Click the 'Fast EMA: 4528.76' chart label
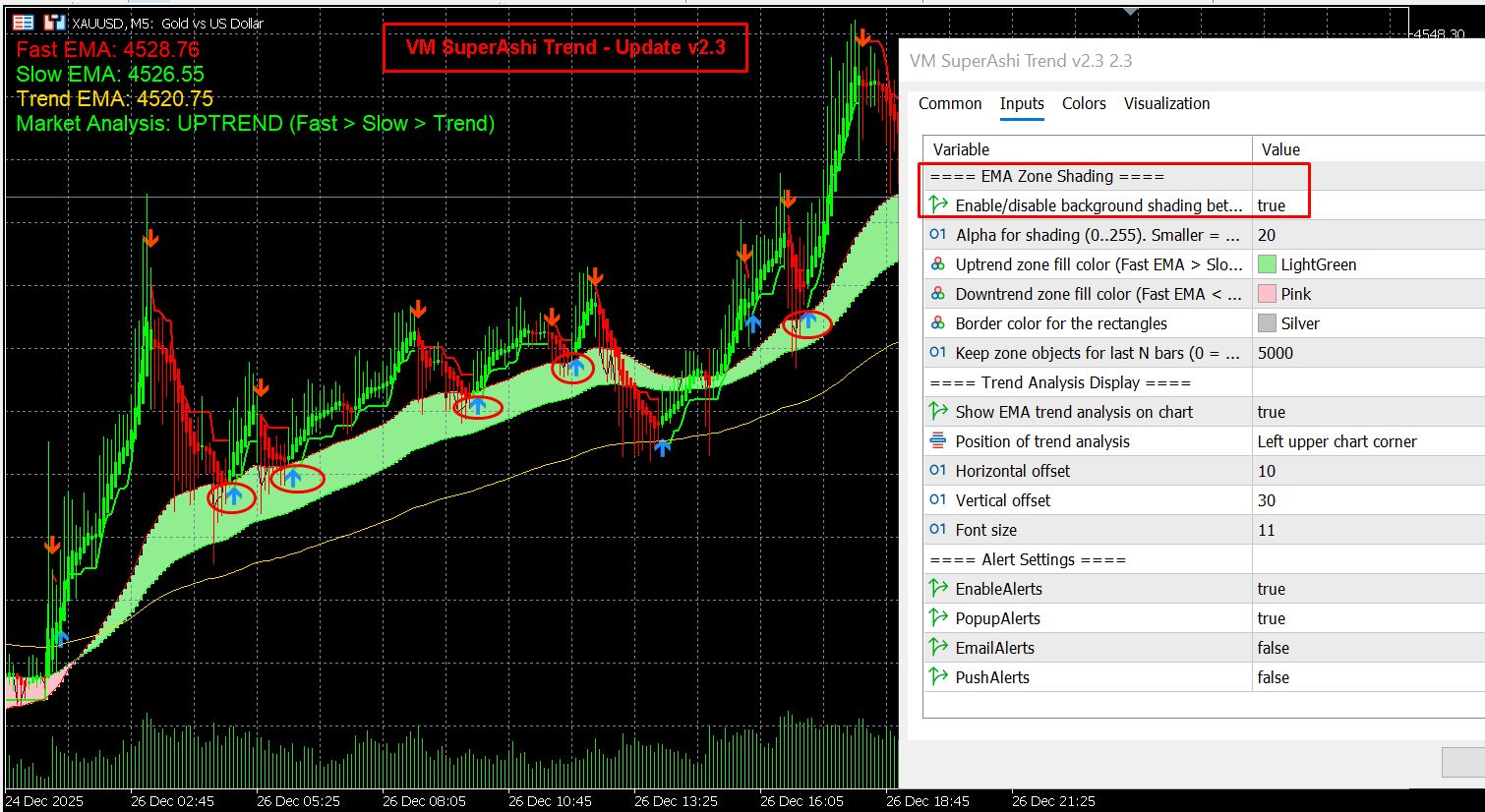The height and width of the screenshot is (812, 1485). pyautogui.click(x=108, y=49)
